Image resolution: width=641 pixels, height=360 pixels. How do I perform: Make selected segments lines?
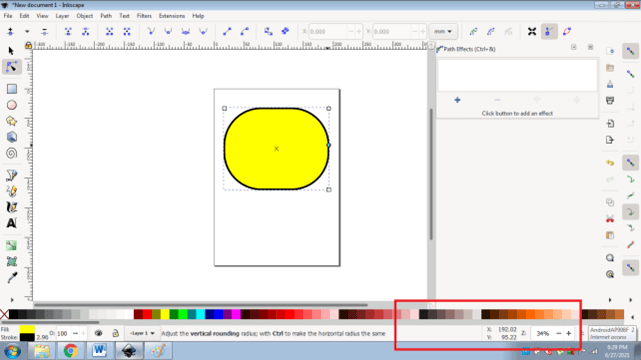(x=227, y=31)
